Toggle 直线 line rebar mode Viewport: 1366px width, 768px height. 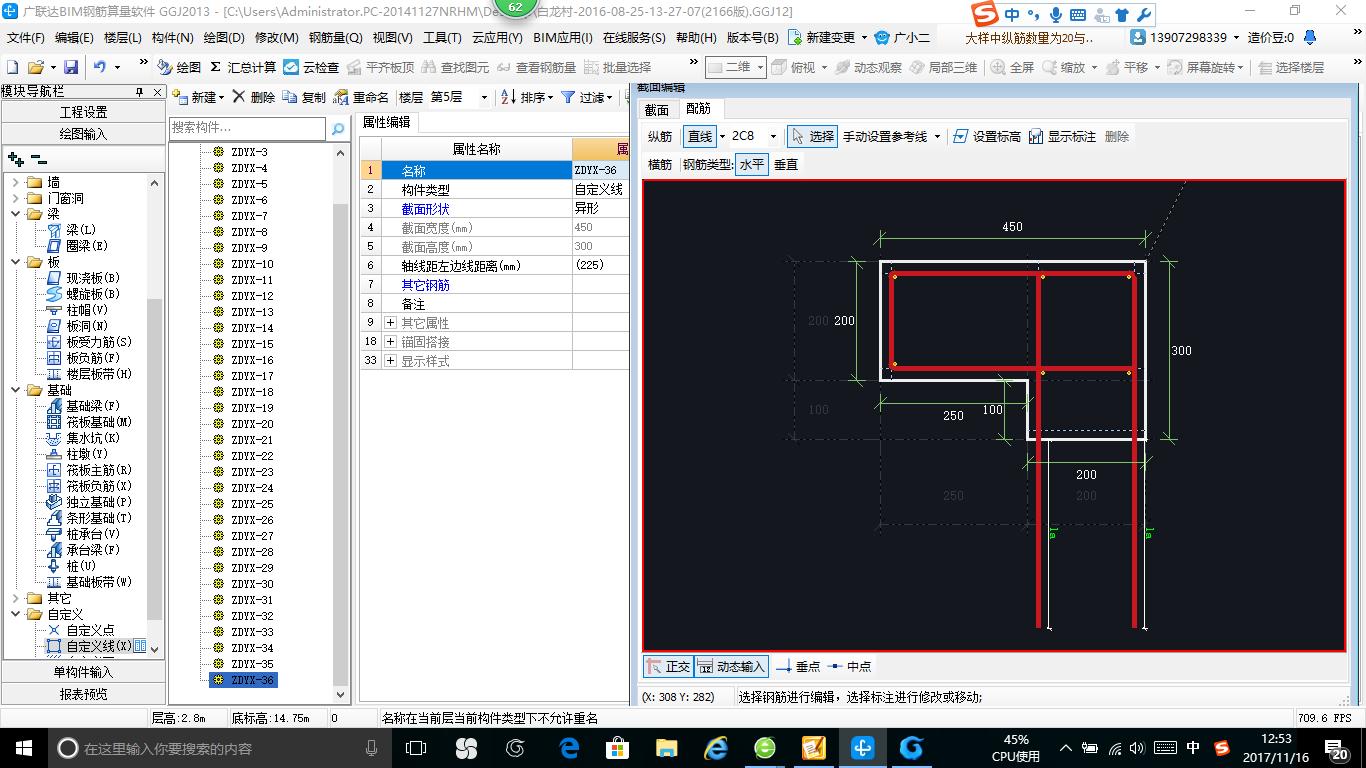click(x=700, y=136)
